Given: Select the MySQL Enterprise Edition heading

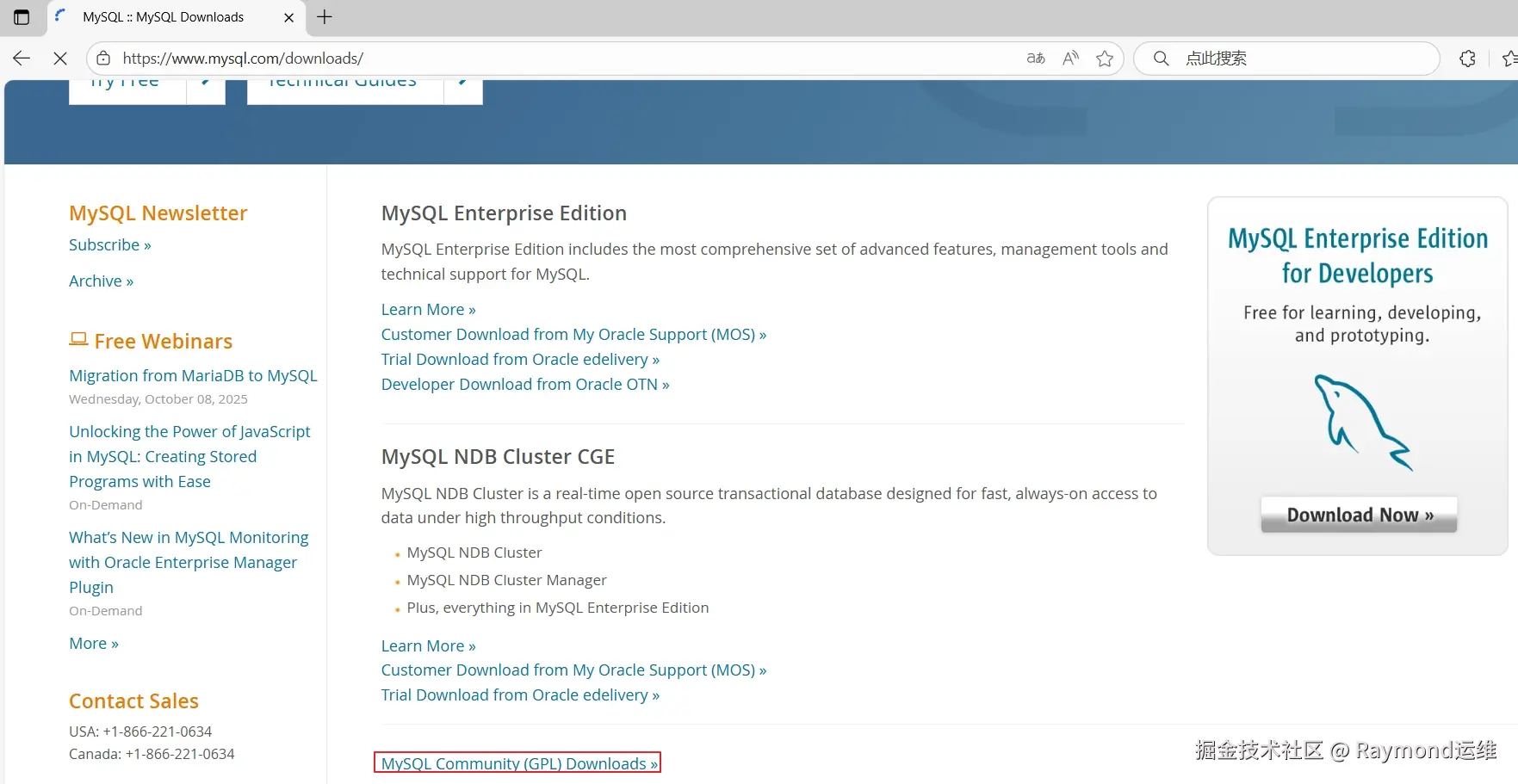Looking at the screenshot, I should 504,213.
